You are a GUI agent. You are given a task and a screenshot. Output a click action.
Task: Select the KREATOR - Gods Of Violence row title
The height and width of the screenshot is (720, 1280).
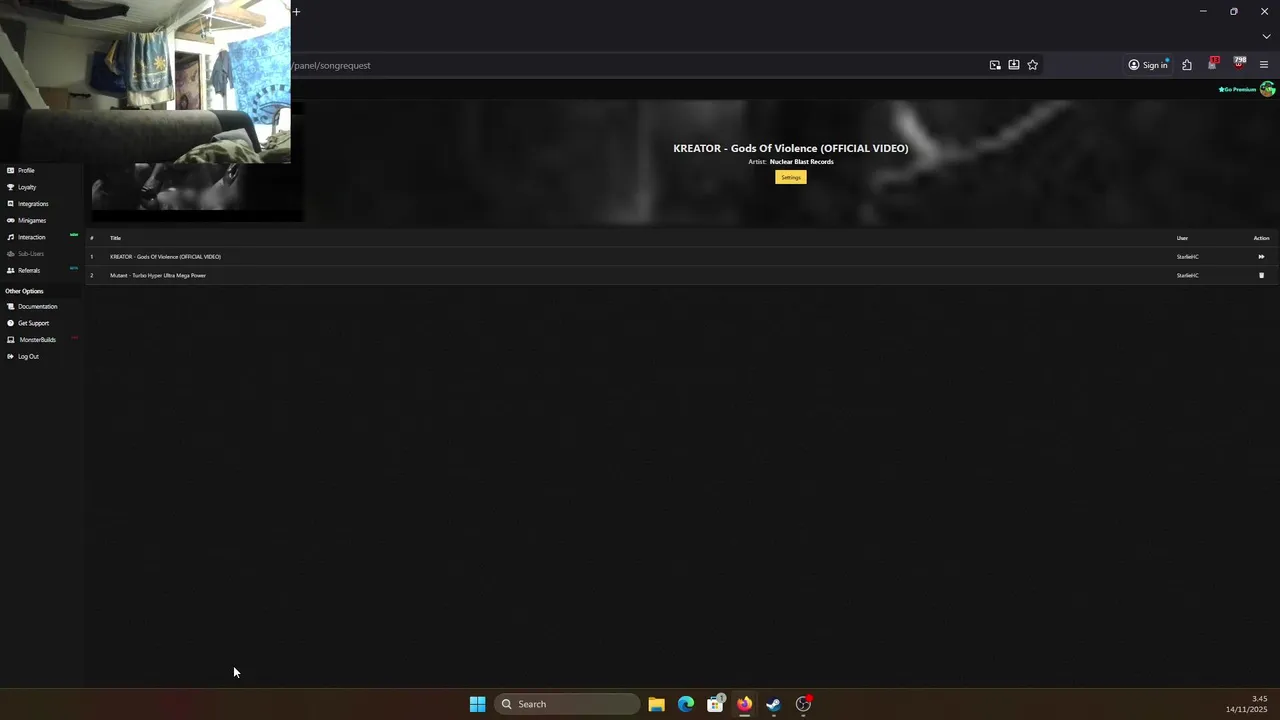pos(165,257)
